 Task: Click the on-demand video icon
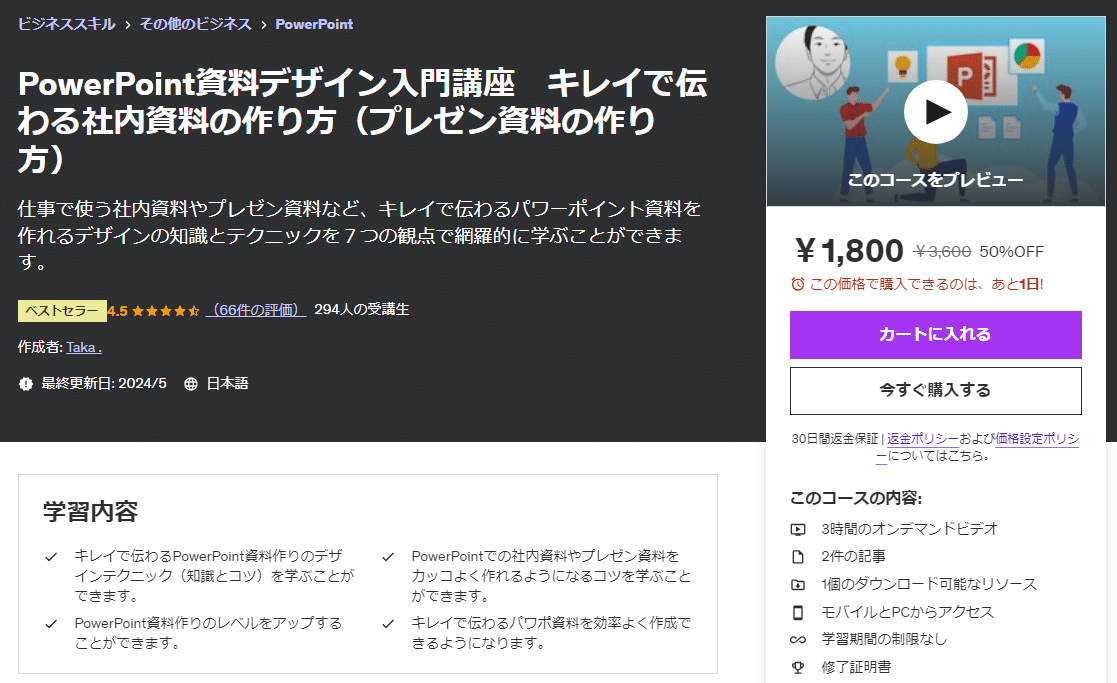click(798, 529)
